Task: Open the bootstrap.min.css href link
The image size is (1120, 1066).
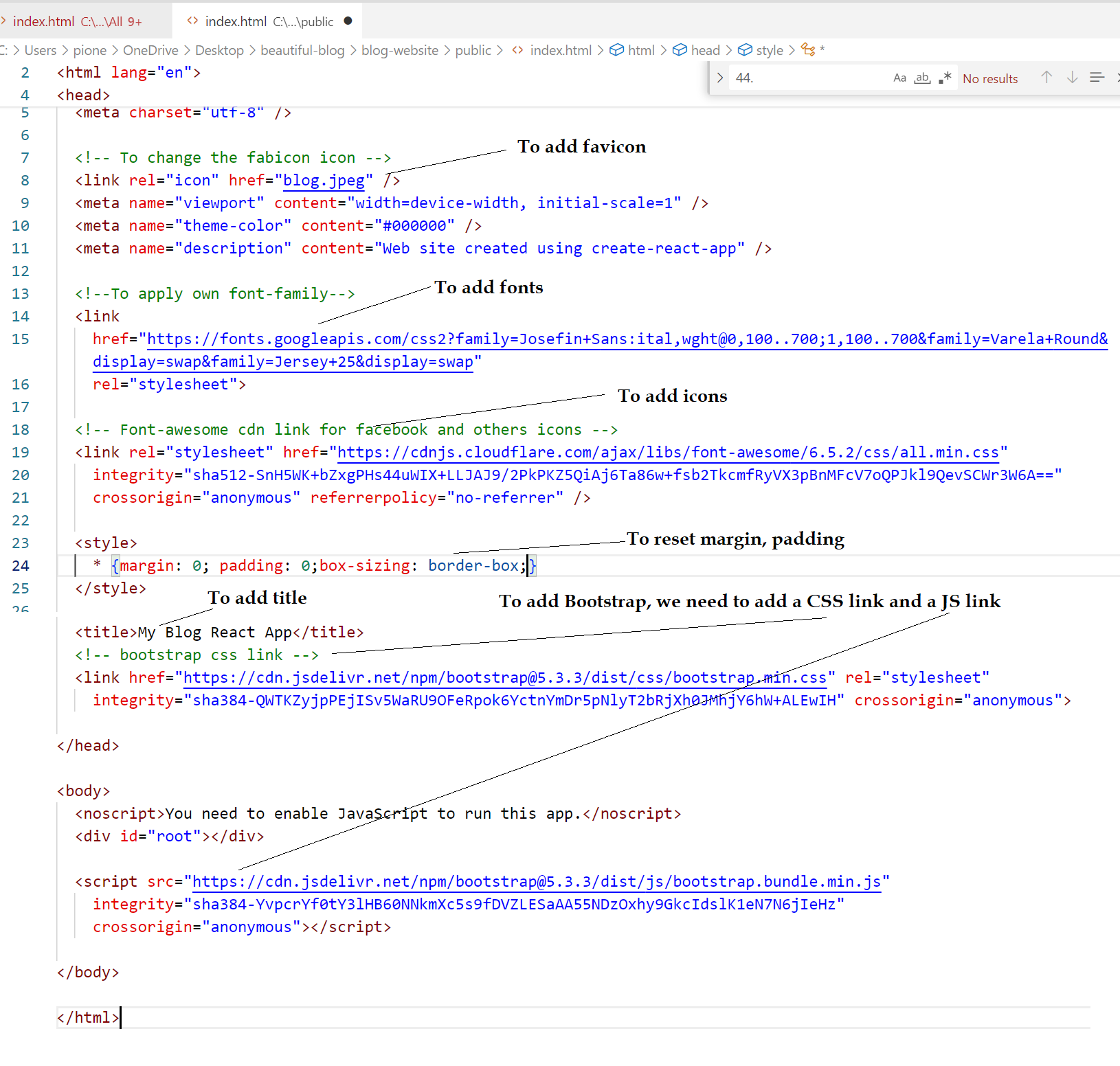Action: 505,678
